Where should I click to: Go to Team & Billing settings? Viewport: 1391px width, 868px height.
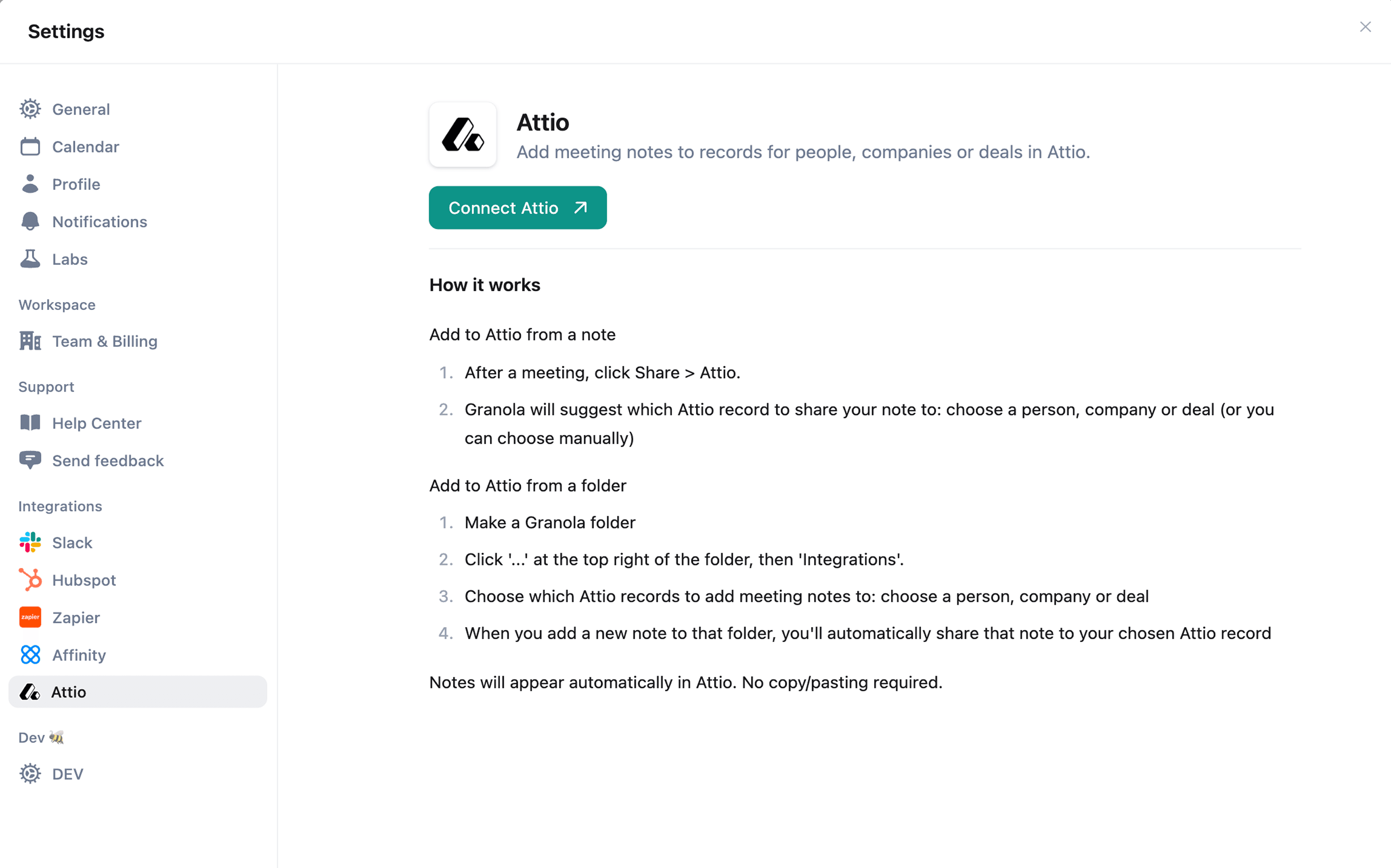104,341
